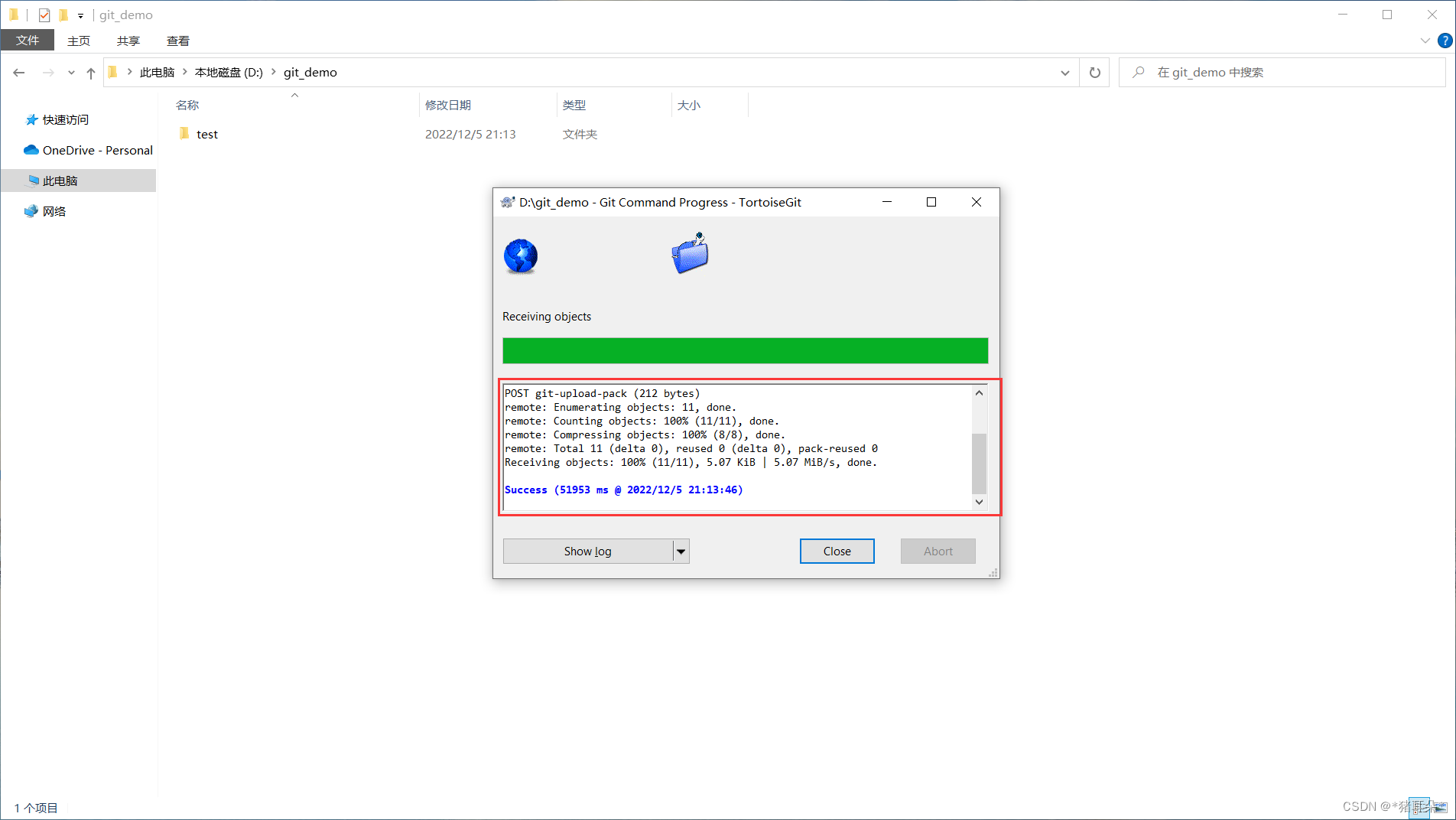Screen dimensions: 1456x820
Task: Navigate back with the back arrow
Action: click(19, 72)
